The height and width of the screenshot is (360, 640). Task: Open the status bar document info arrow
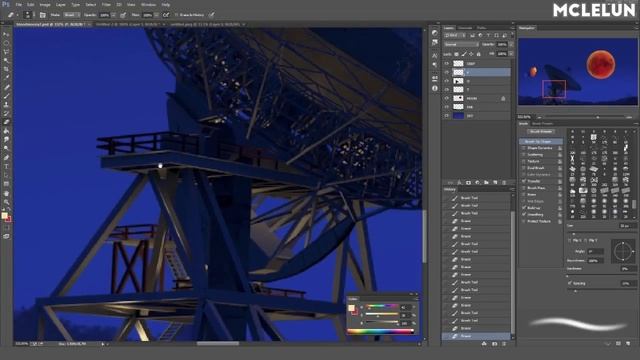pyautogui.click(x=102, y=344)
